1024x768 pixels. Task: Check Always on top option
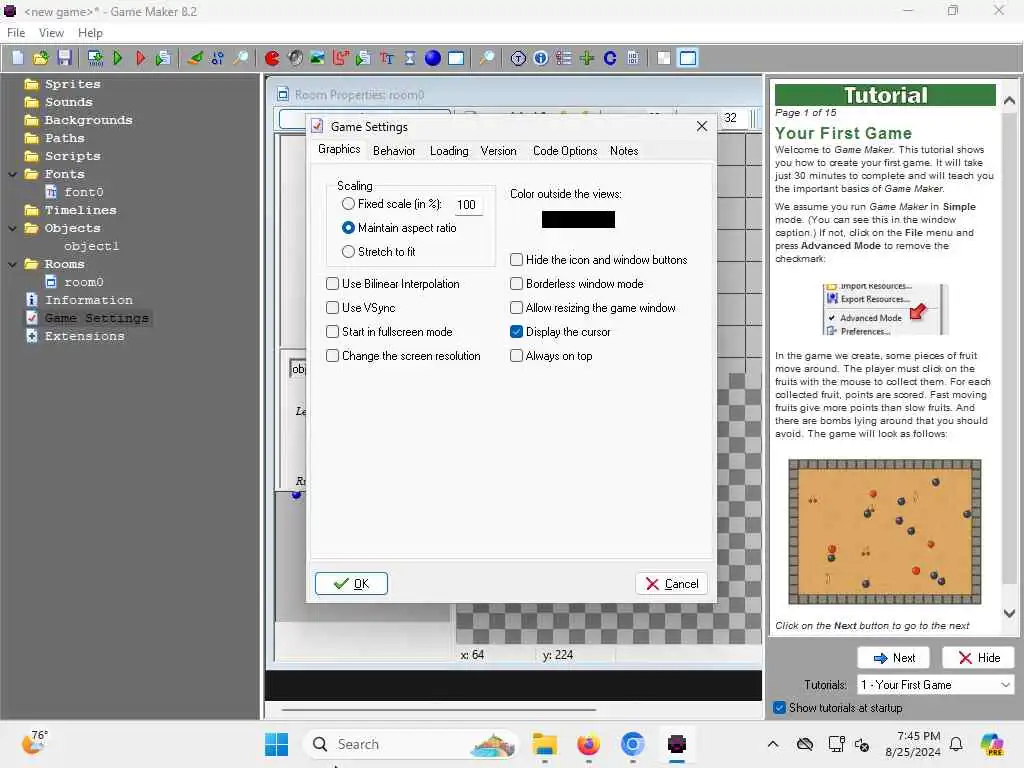click(517, 356)
